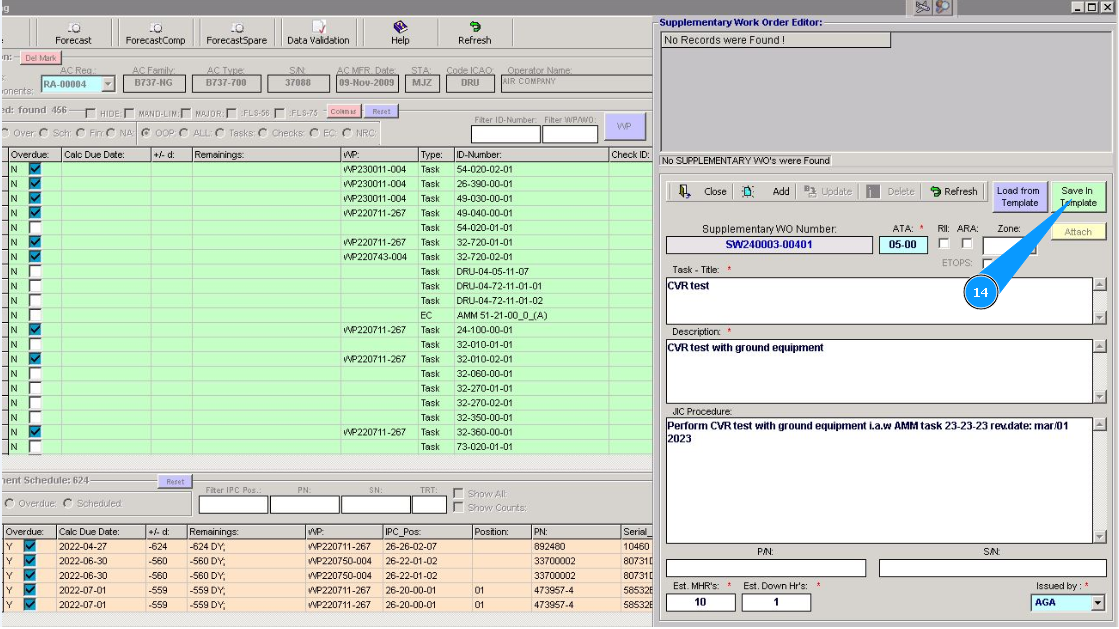
Task: Open the Forecast tool in the toolbar
Action: [x=73, y=33]
